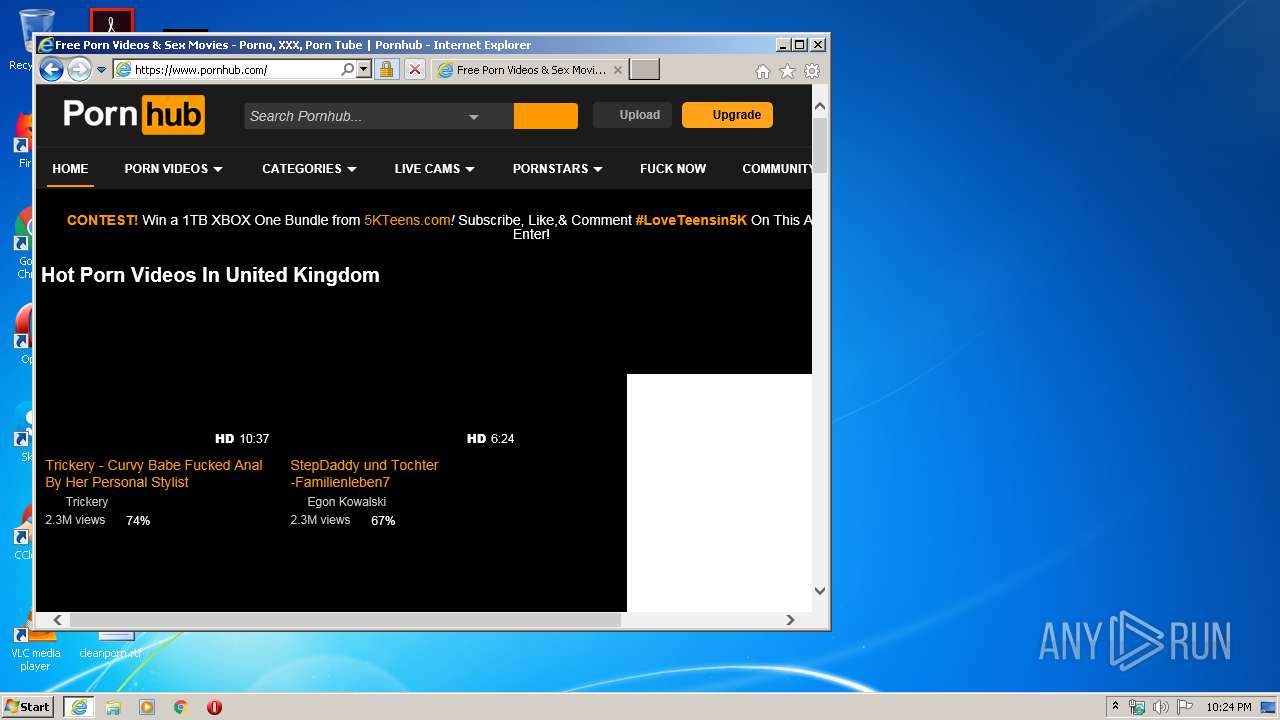Open the recent pages dropdown next to Forward
Image resolution: width=1280 pixels, height=720 pixels.
[x=101, y=70]
